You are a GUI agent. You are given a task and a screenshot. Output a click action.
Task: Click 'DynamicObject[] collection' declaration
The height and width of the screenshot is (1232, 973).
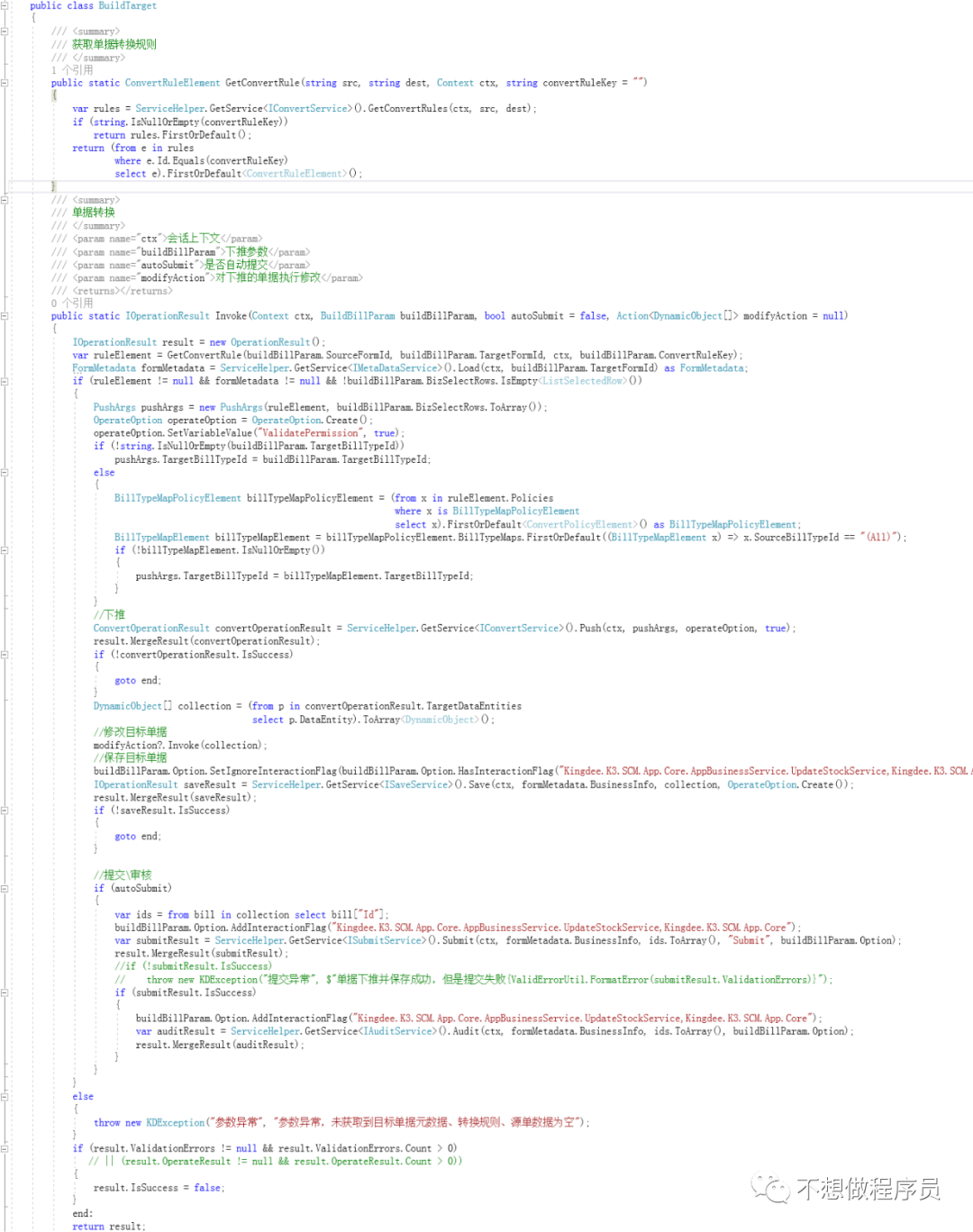[x=162, y=706]
